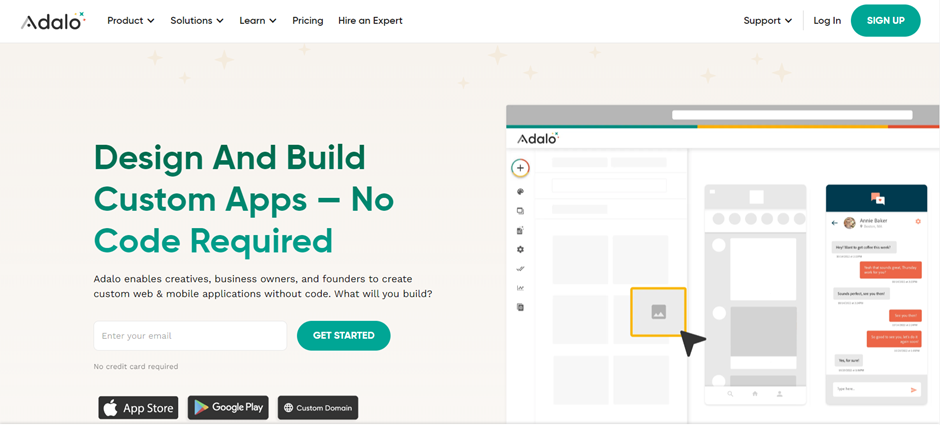Focus the Enter your email field

(x=190, y=336)
